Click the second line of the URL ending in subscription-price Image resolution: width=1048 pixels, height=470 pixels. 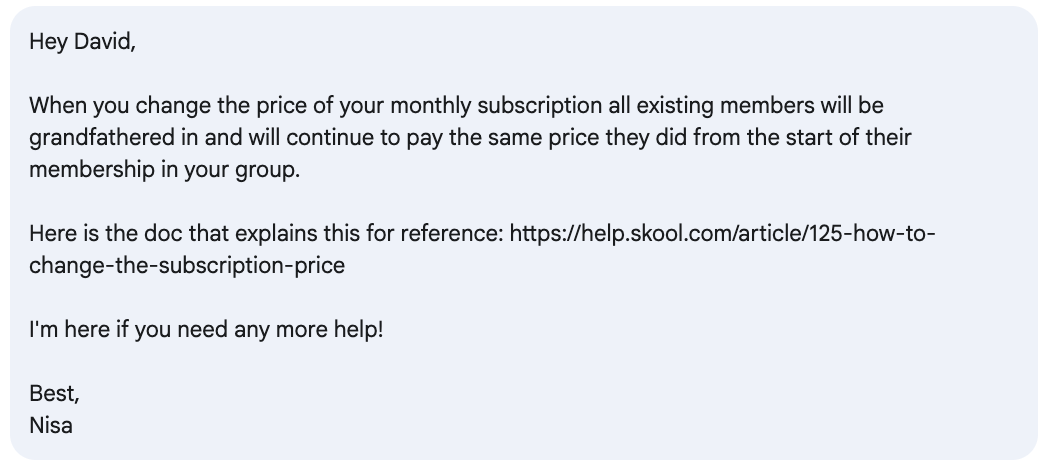[x=187, y=265]
